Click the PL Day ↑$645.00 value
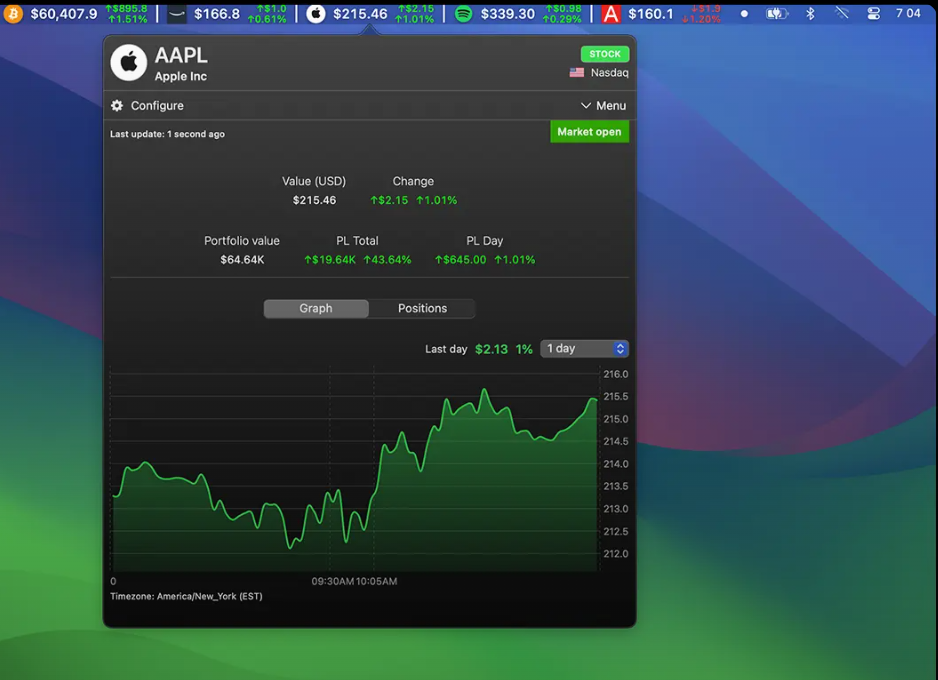The width and height of the screenshot is (938, 680). (461, 260)
